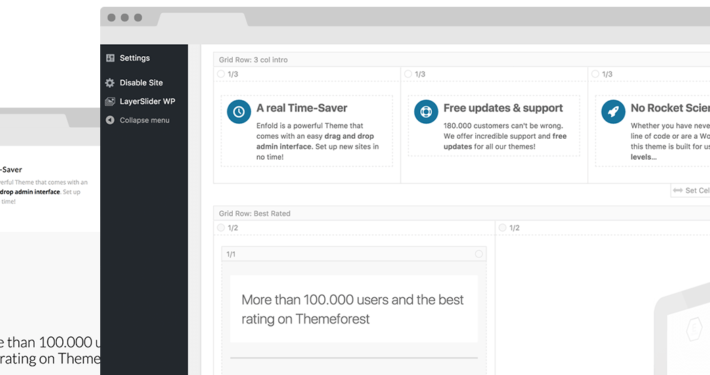Image resolution: width=710 pixels, height=375 pixels.
Task: Switch to the blank browser tab
Action: coord(202,19)
